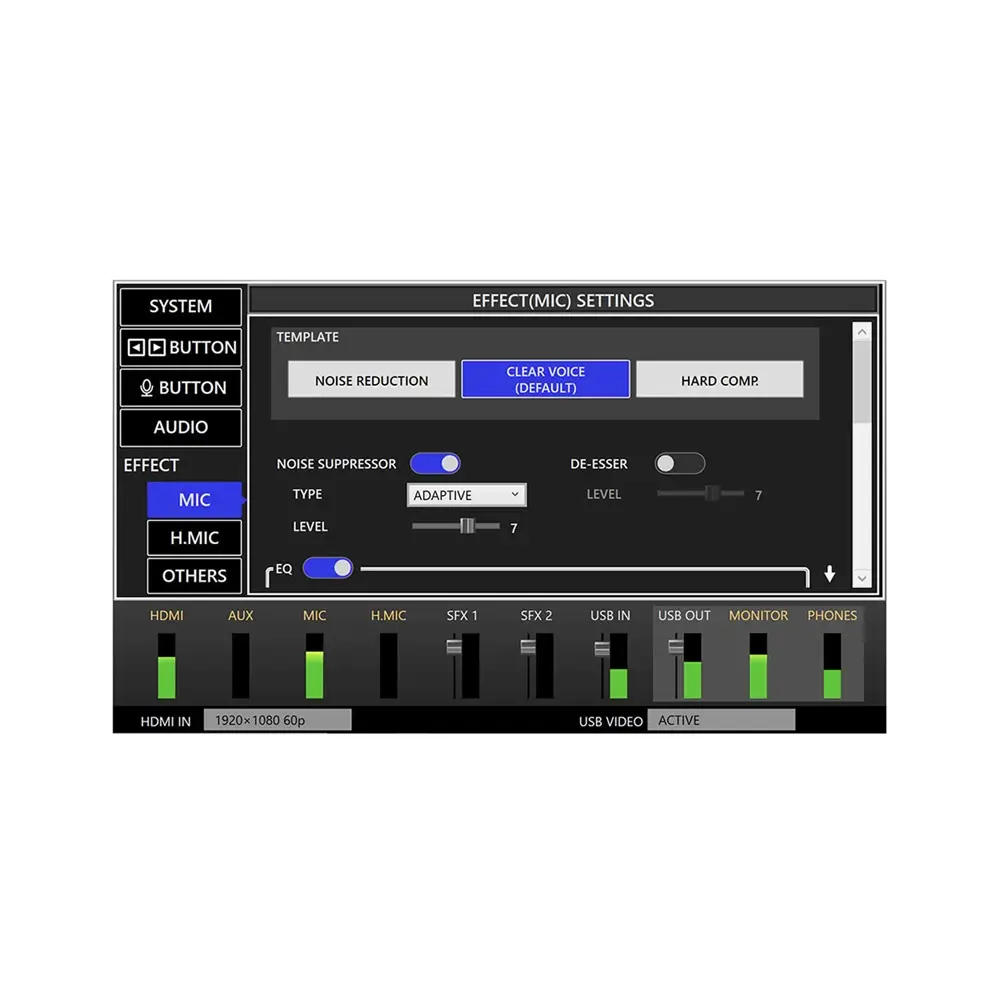Screen dimensions: 1000x1000
Task: Disable the NOISE SUPPRESSOR toggle
Action: (x=435, y=464)
